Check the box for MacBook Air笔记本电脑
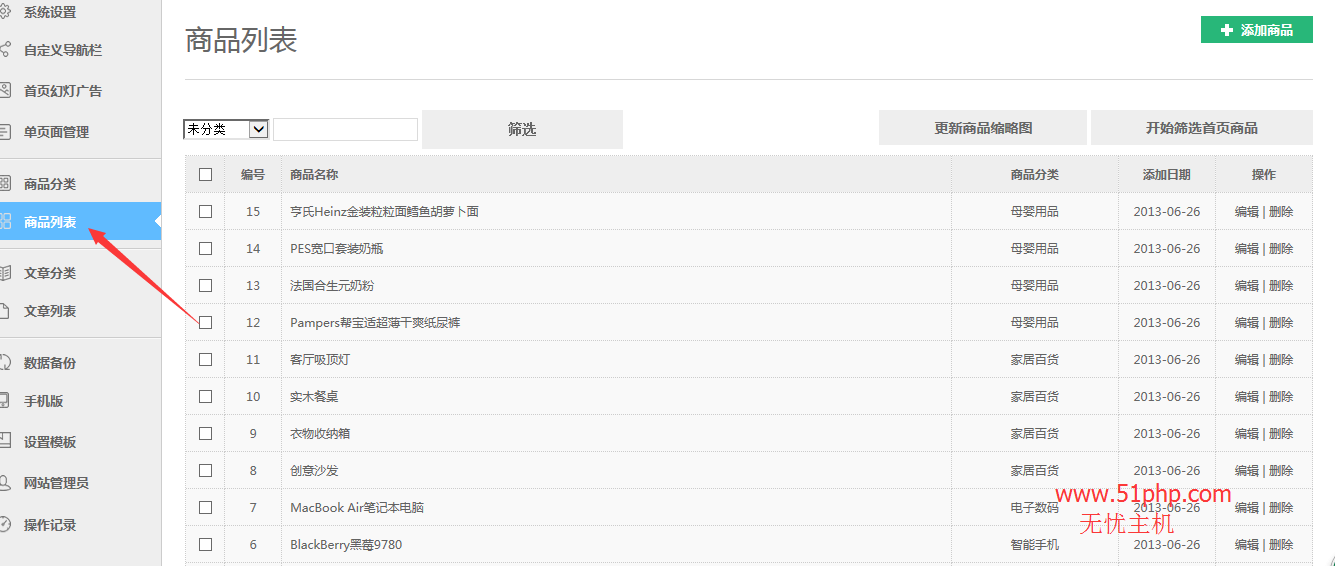The width and height of the screenshot is (1335, 566). (206, 507)
